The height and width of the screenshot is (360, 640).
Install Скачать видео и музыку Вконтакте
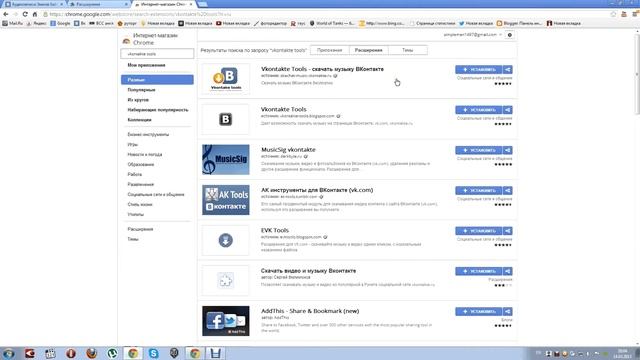coord(479,271)
